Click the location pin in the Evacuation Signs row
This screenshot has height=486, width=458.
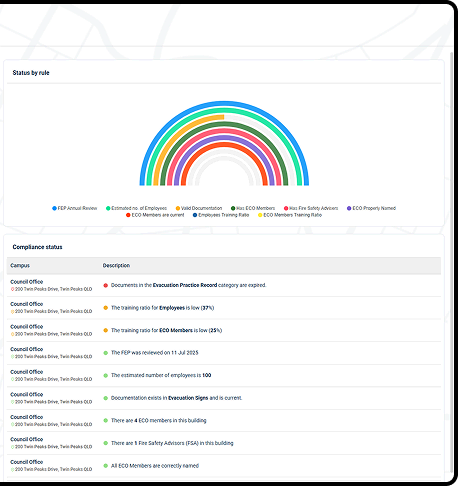pos(12,402)
